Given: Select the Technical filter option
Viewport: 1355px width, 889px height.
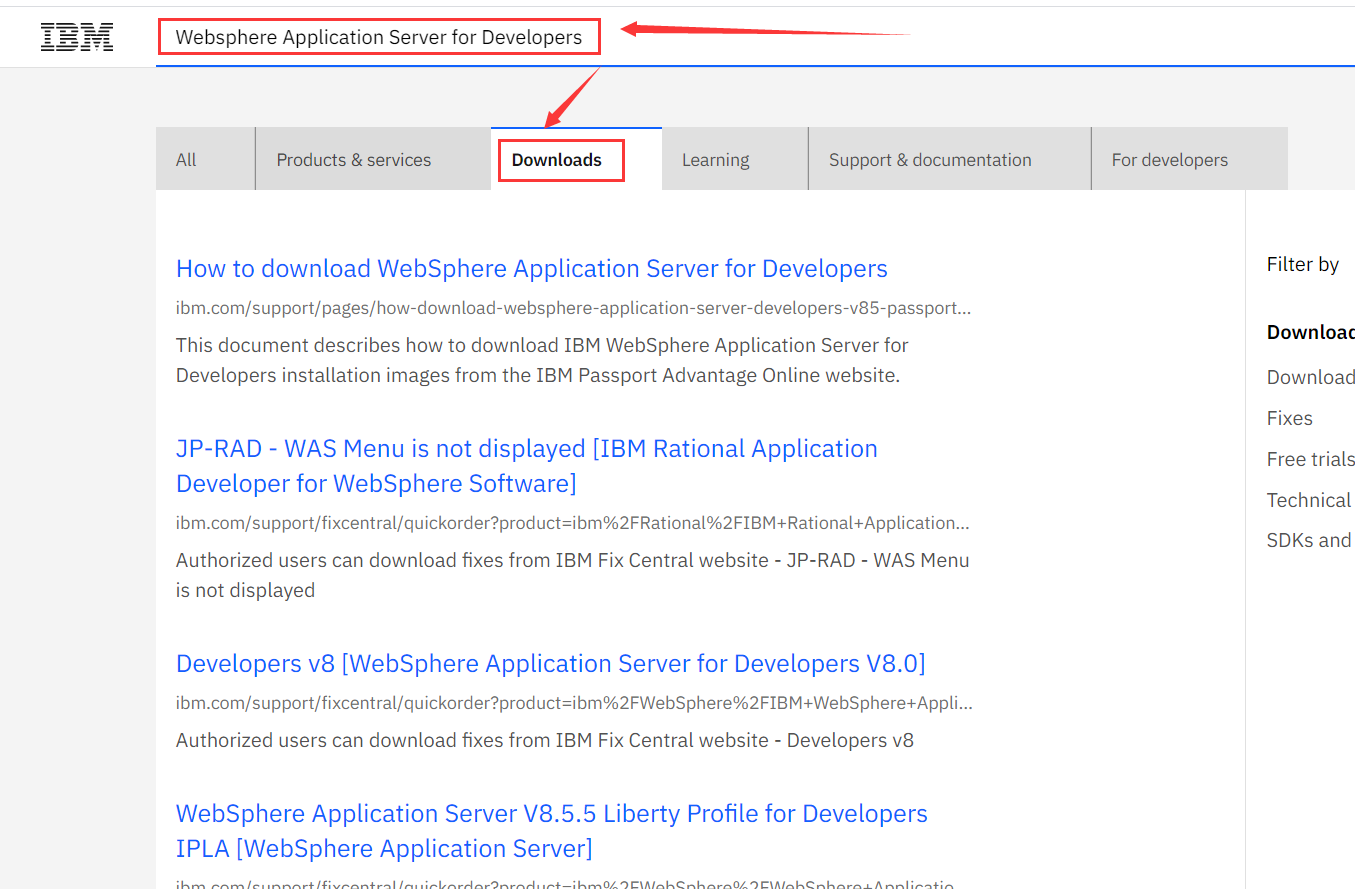Looking at the screenshot, I should pyautogui.click(x=1309, y=500).
